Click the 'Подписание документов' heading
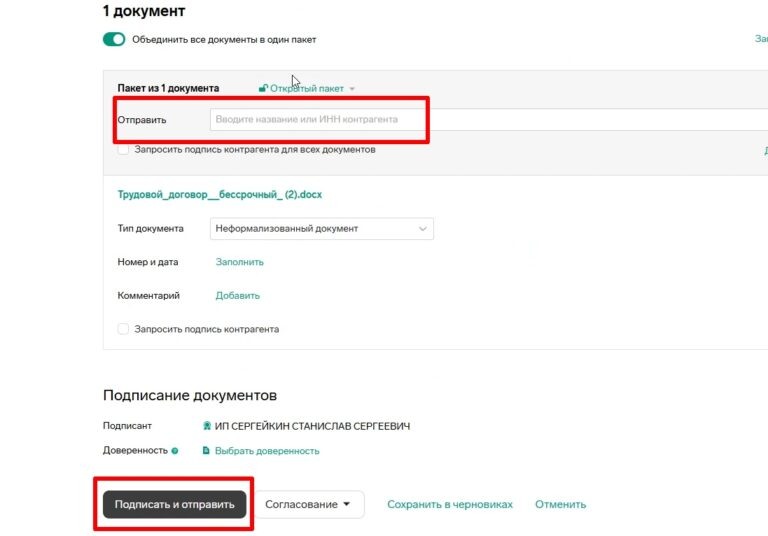 [x=190, y=395]
